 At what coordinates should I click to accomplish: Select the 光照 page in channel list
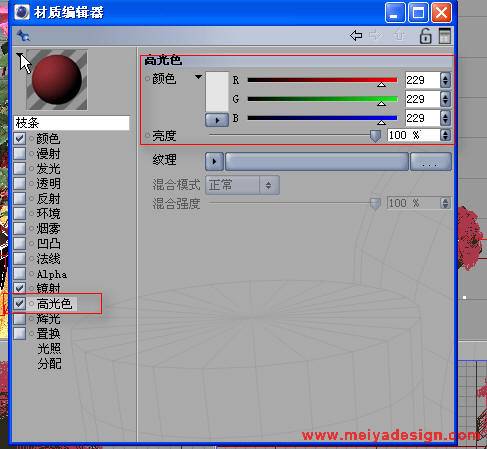pos(49,349)
